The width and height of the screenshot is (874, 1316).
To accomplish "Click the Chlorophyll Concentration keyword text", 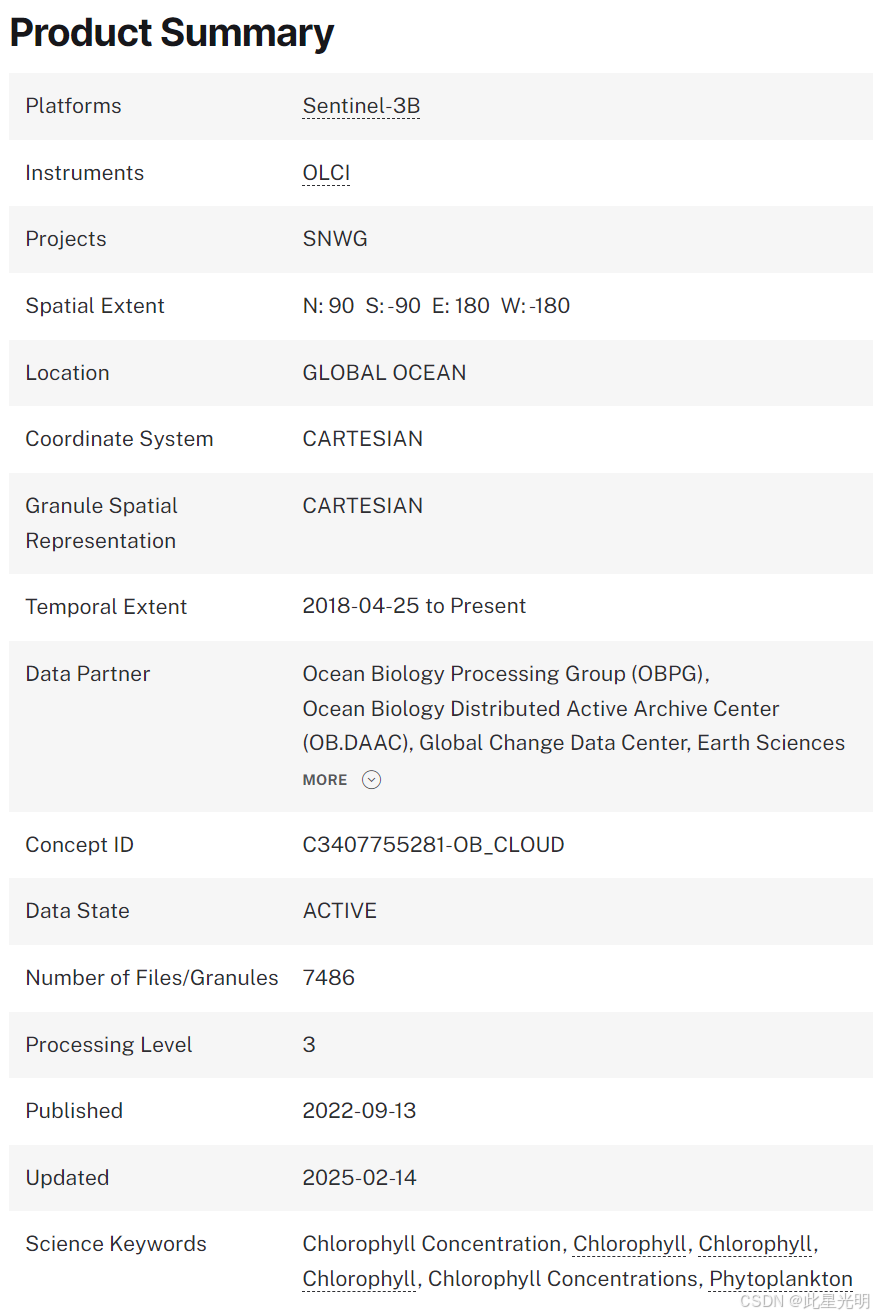I will pyautogui.click(x=433, y=1244).
